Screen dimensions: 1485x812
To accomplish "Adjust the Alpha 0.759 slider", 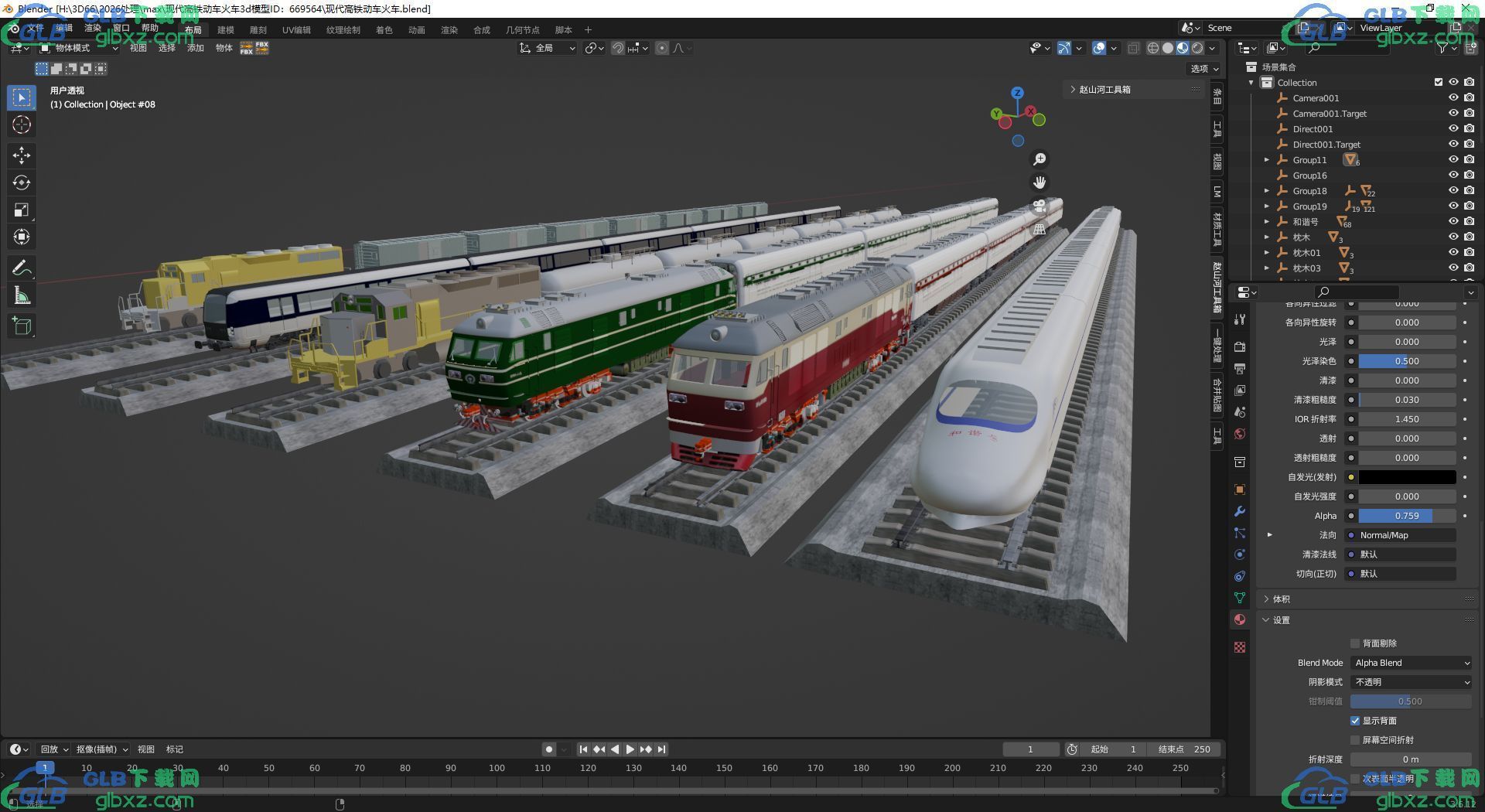I will click(1408, 516).
